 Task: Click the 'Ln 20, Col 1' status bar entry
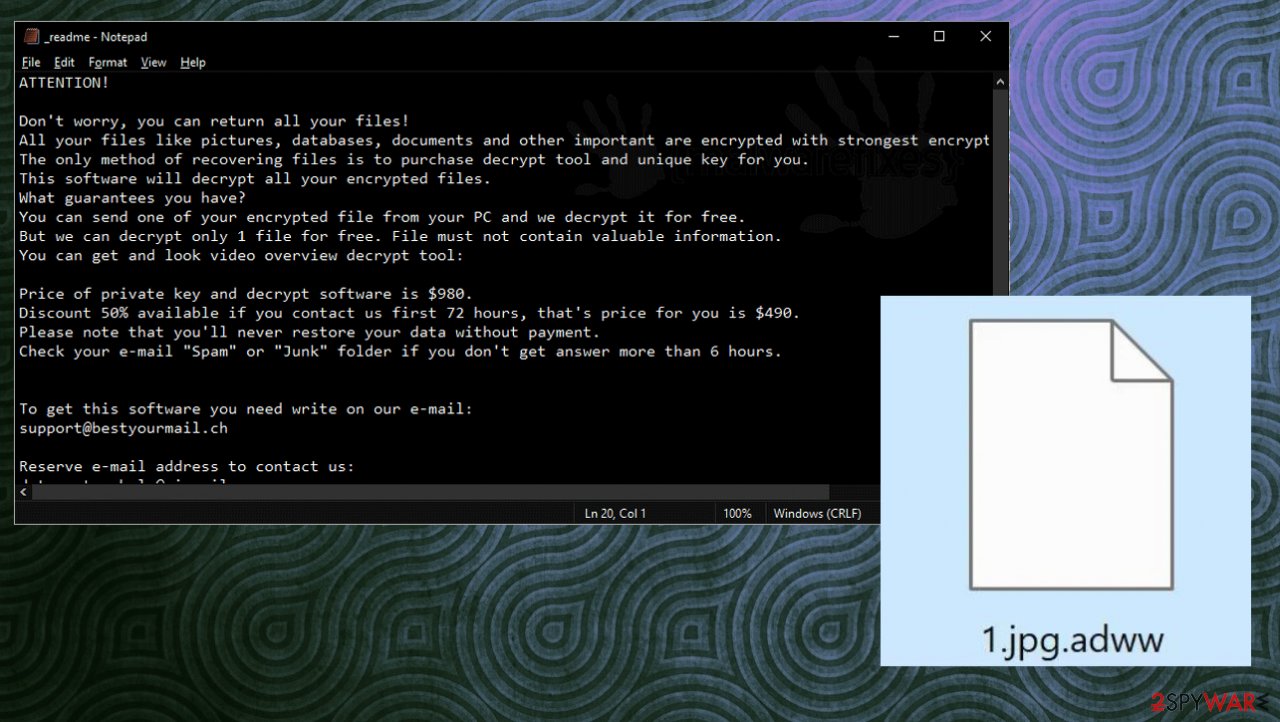coord(615,513)
